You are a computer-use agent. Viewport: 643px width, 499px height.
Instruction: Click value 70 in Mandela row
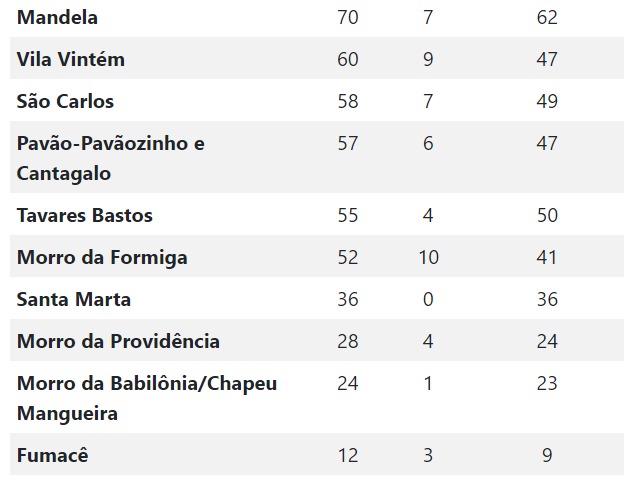pos(348,17)
